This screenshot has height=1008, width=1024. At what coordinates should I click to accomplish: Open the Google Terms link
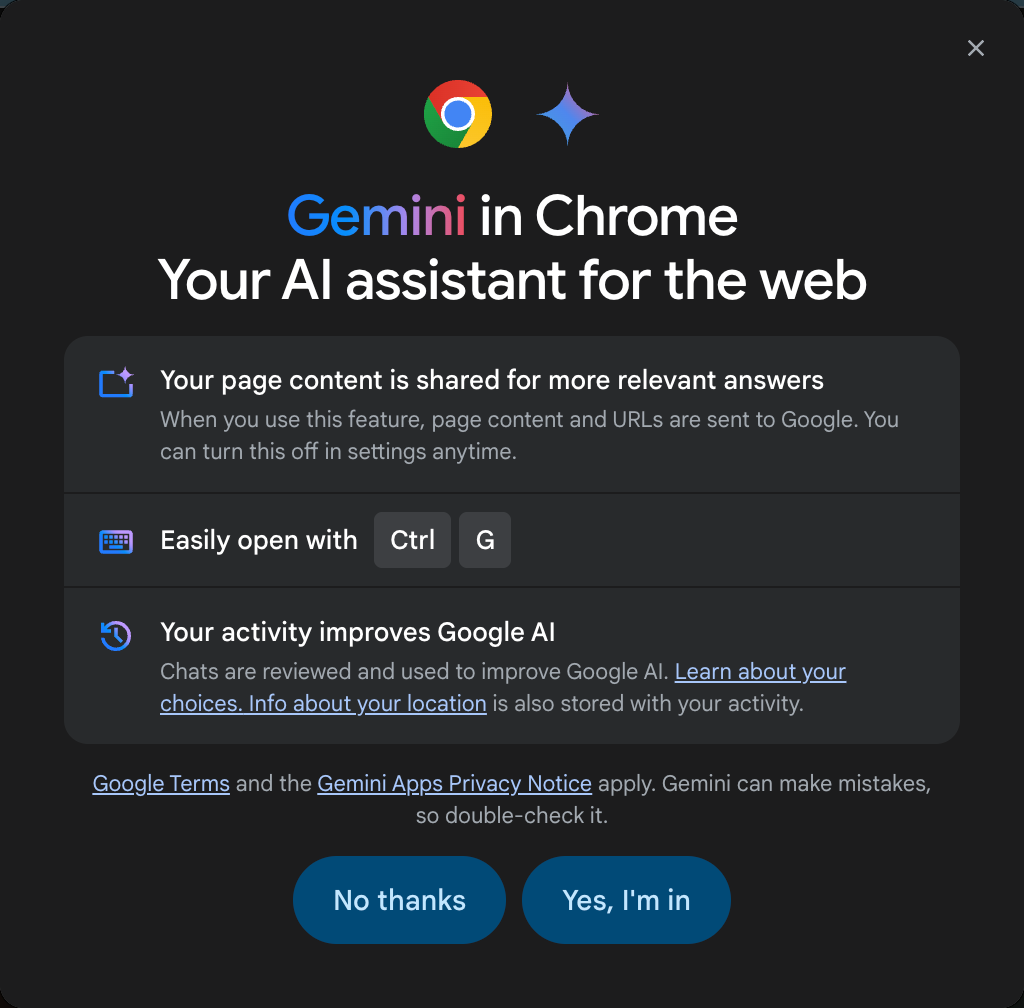point(161,783)
